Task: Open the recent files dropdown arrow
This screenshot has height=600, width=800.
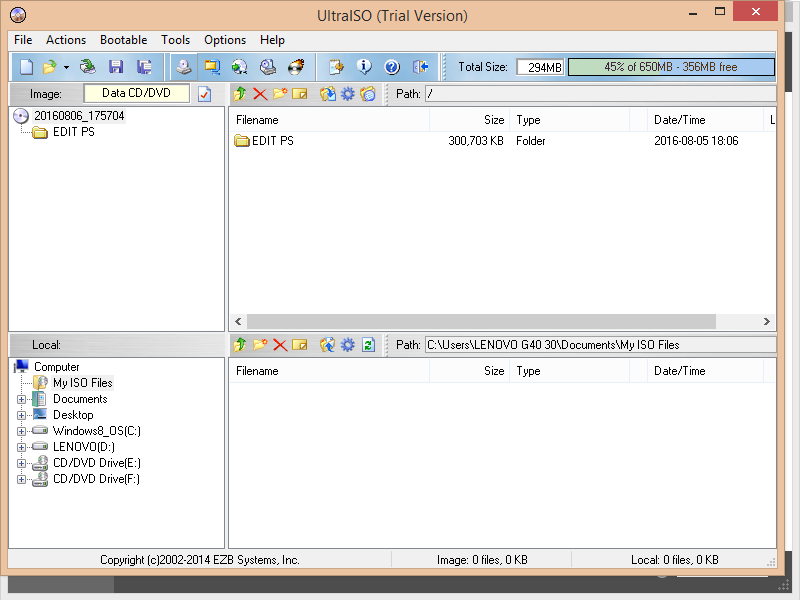Action: click(x=66, y=67)
